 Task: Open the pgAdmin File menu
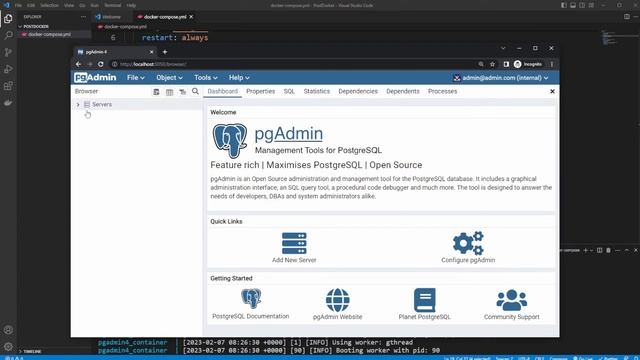(x=136, y=78)
